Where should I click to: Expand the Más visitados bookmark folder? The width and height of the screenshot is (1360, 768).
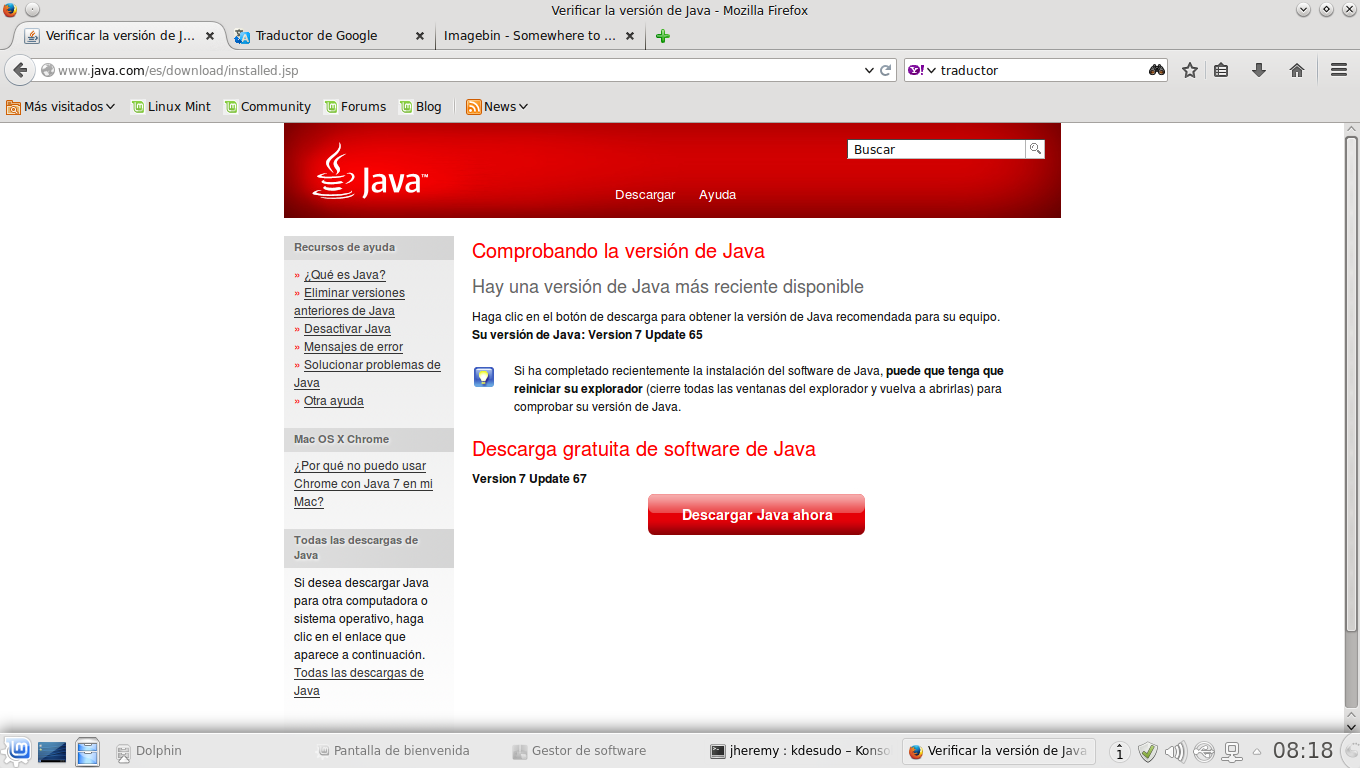(61, 106)
